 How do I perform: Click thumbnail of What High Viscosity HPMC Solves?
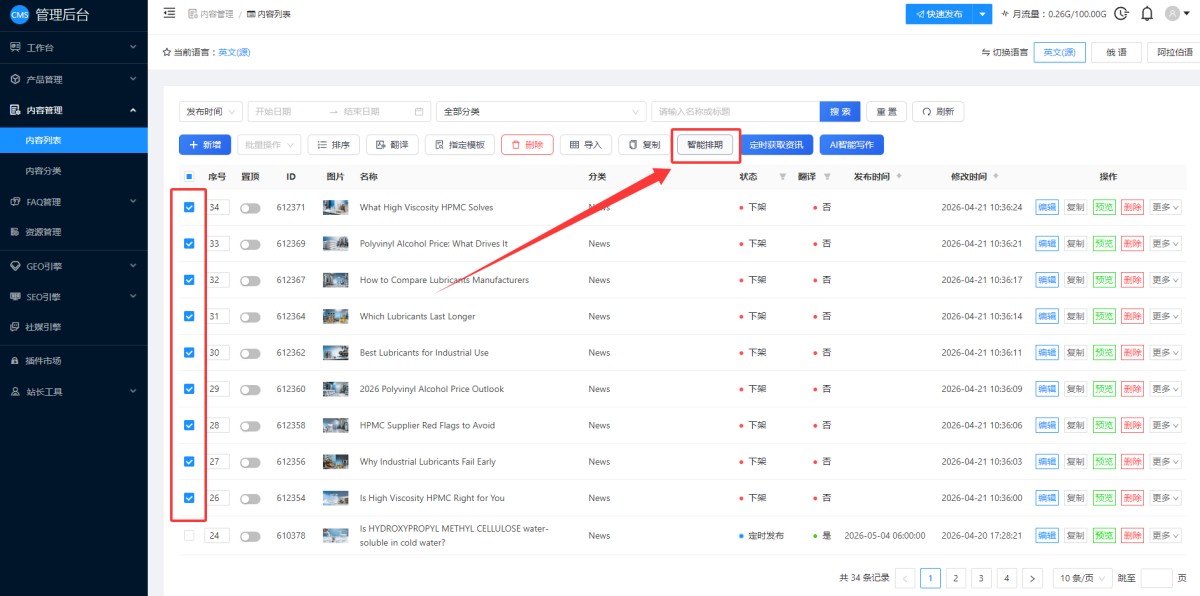(335, 208)
